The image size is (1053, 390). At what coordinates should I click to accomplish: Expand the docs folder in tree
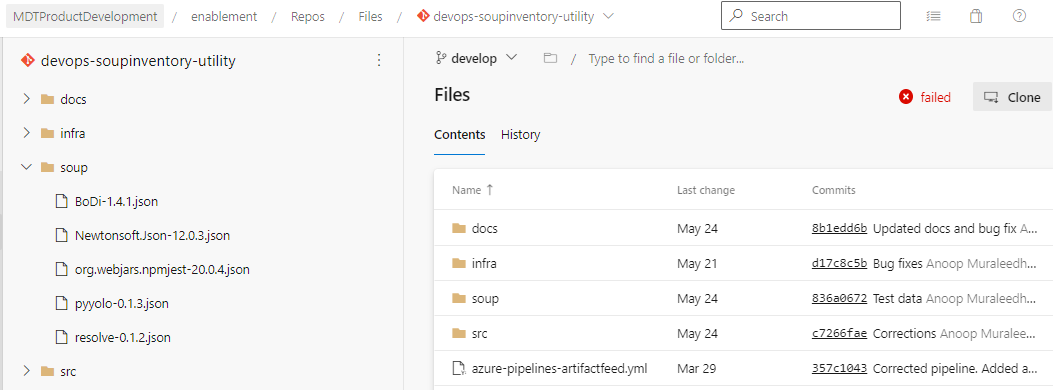[27, 99]
